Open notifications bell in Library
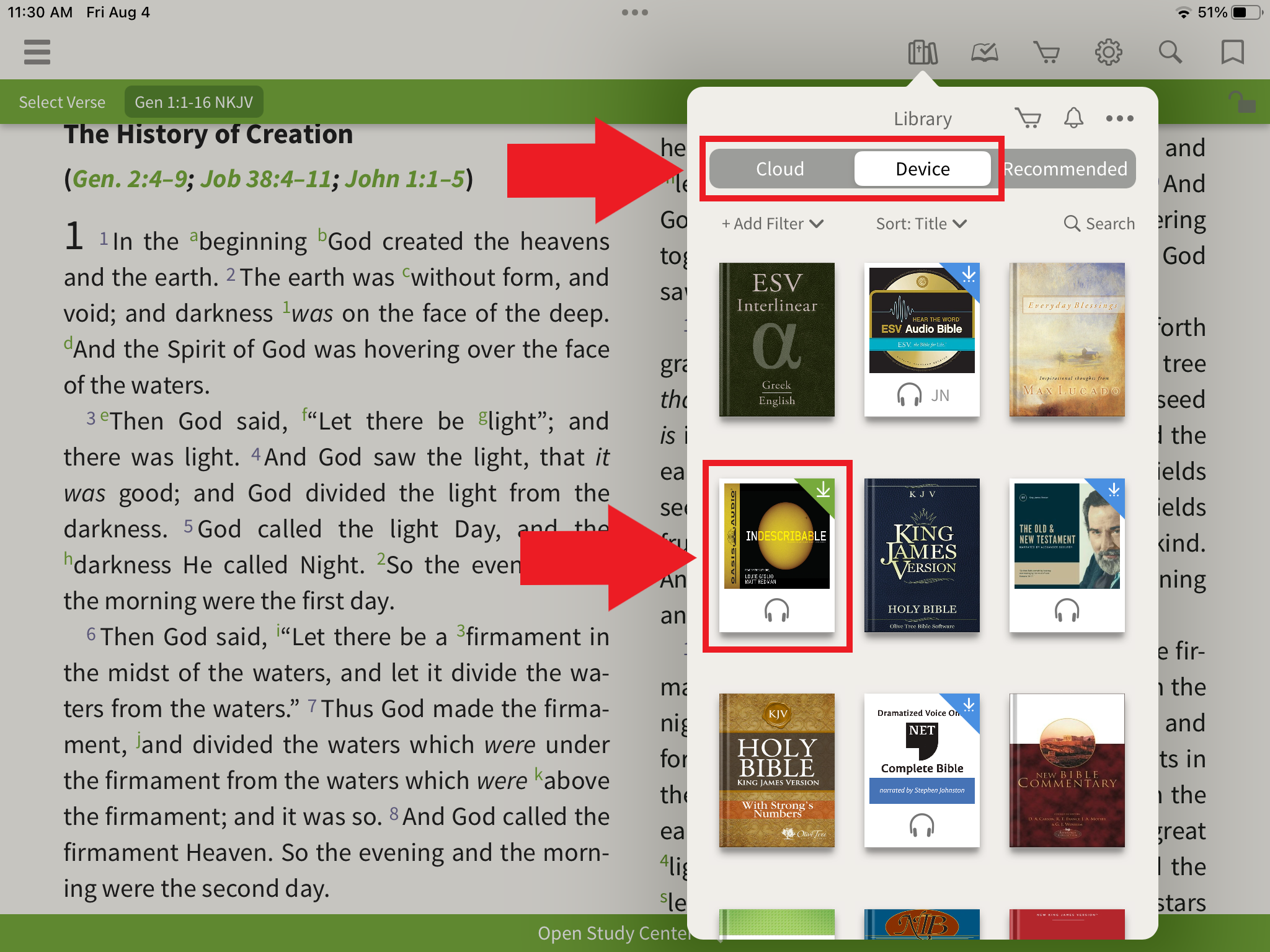1270x952 pixels. tap(1074, 118)
